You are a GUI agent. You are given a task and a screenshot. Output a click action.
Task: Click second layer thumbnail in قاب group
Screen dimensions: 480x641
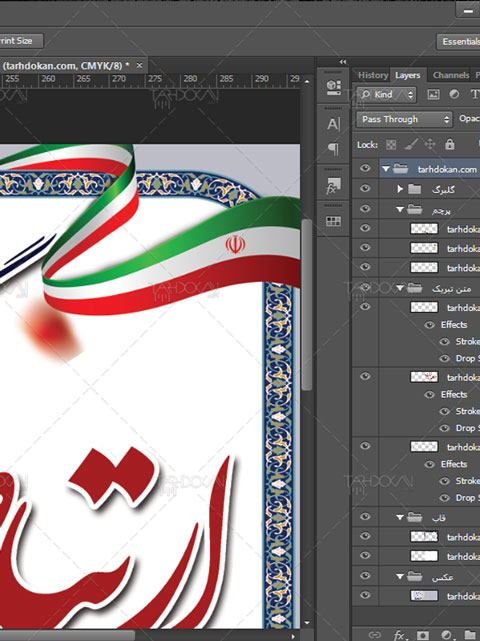[x=424, y=556]
